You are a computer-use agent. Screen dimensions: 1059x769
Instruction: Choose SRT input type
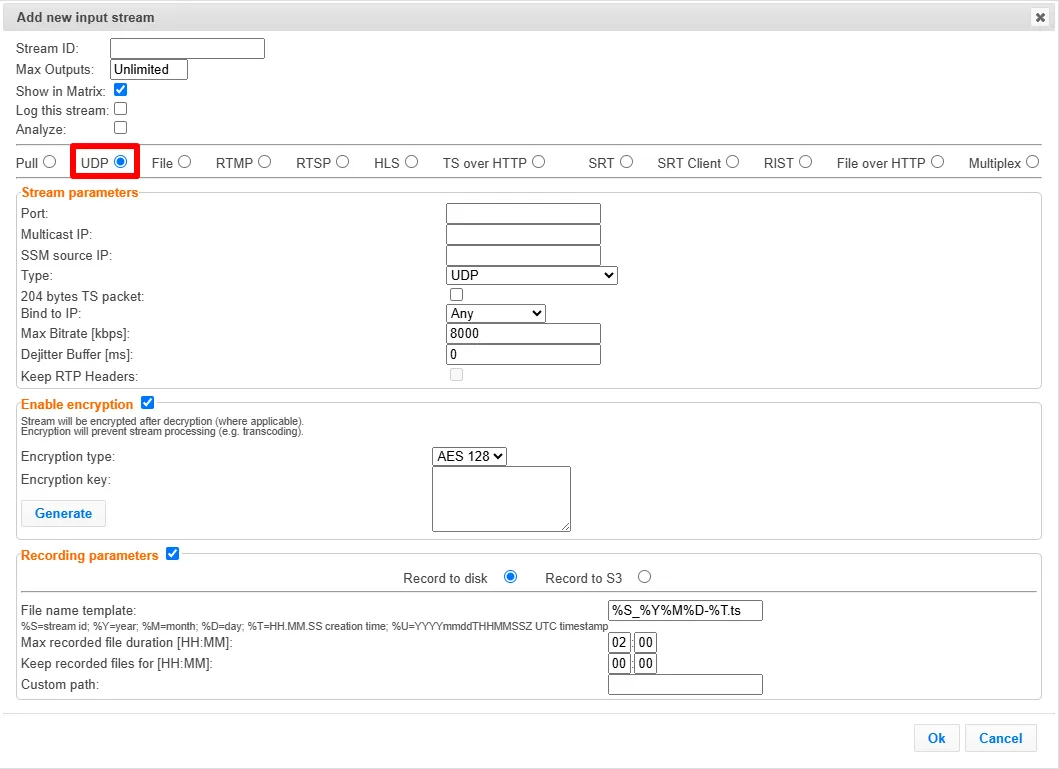(x=627, y=162)
